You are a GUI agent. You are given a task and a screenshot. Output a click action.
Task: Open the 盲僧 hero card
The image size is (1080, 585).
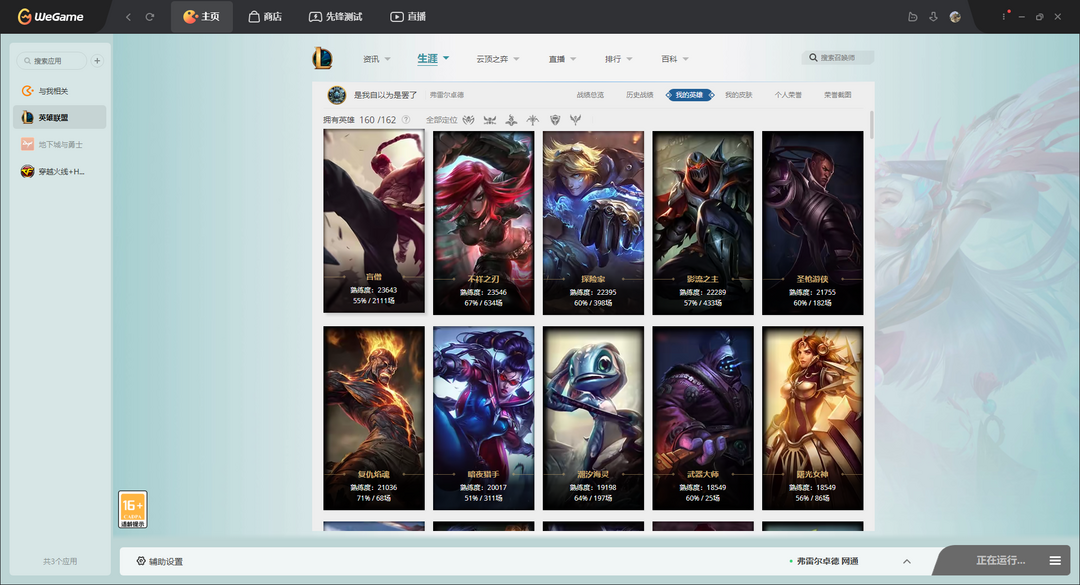click(374, 221)
